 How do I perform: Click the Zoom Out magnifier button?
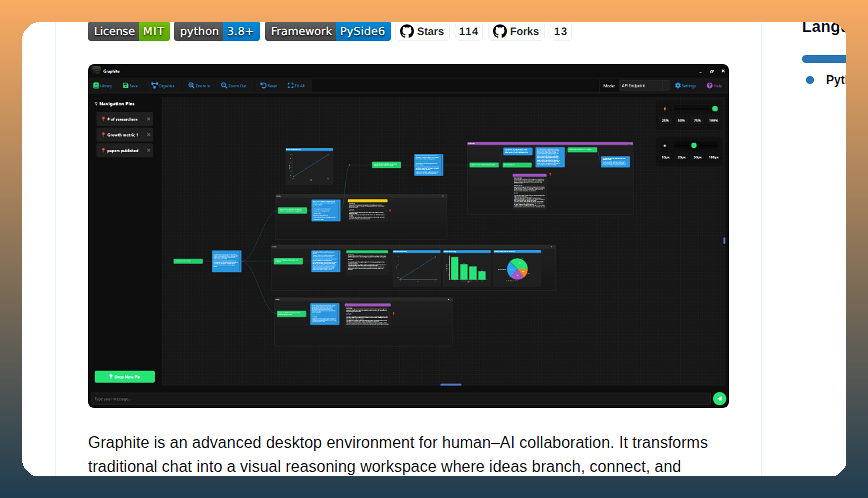(x=234, y=86)
